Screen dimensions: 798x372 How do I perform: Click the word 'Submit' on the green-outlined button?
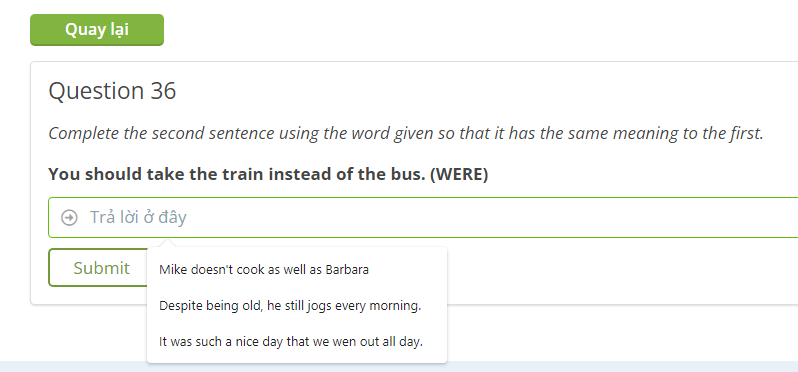tap(101, 268)
